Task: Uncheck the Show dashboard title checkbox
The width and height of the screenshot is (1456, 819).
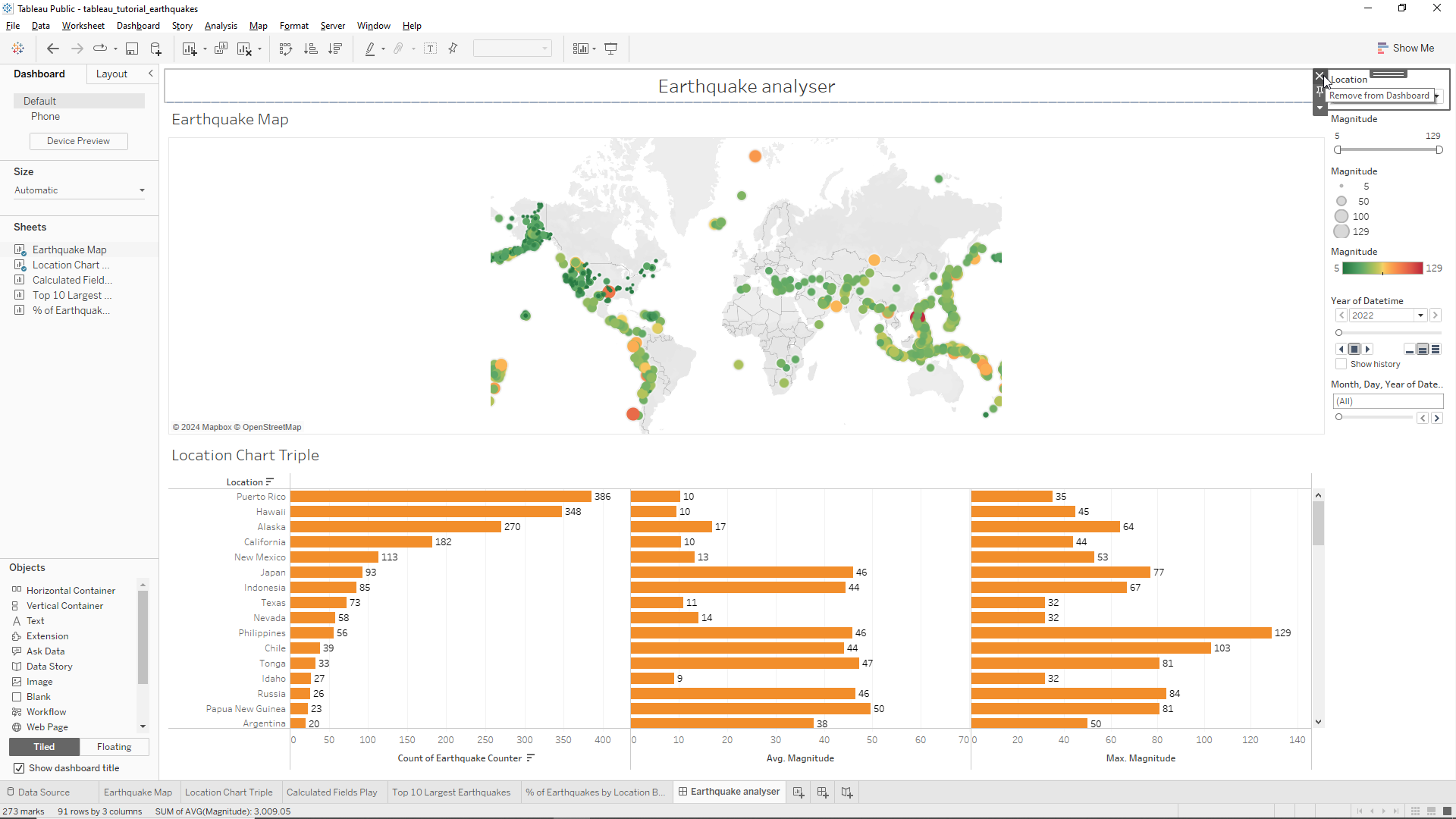Action: (x=18, y=767)
